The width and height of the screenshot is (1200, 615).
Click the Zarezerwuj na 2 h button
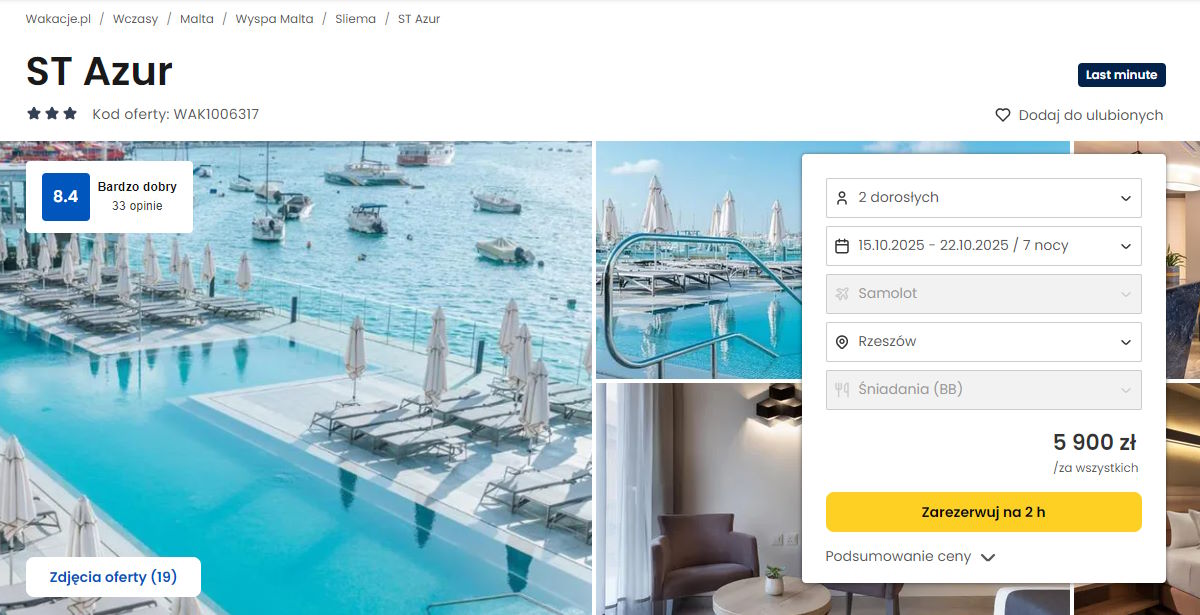click(x=984, y=512)
